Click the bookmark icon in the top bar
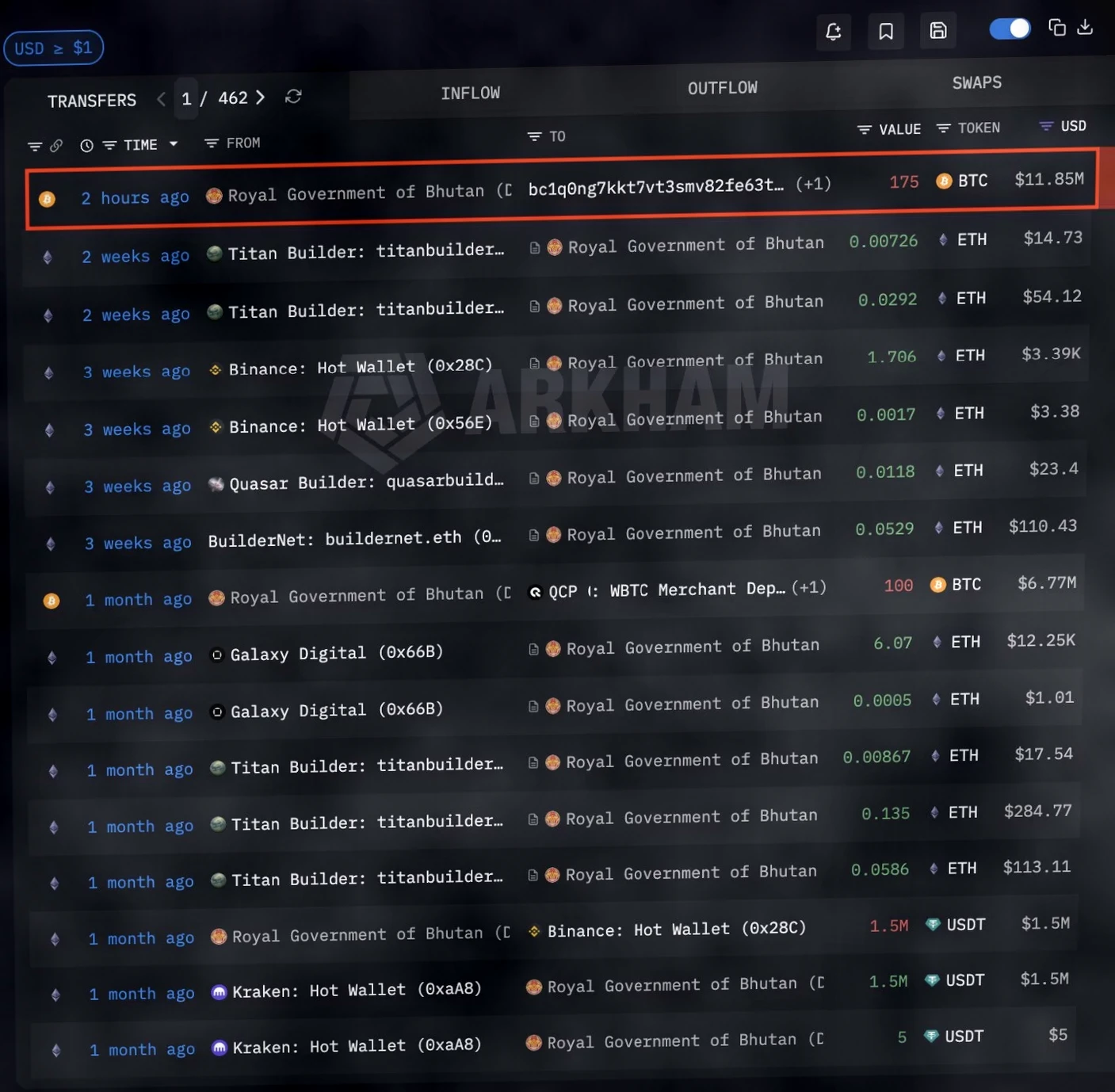 (886, 31)
